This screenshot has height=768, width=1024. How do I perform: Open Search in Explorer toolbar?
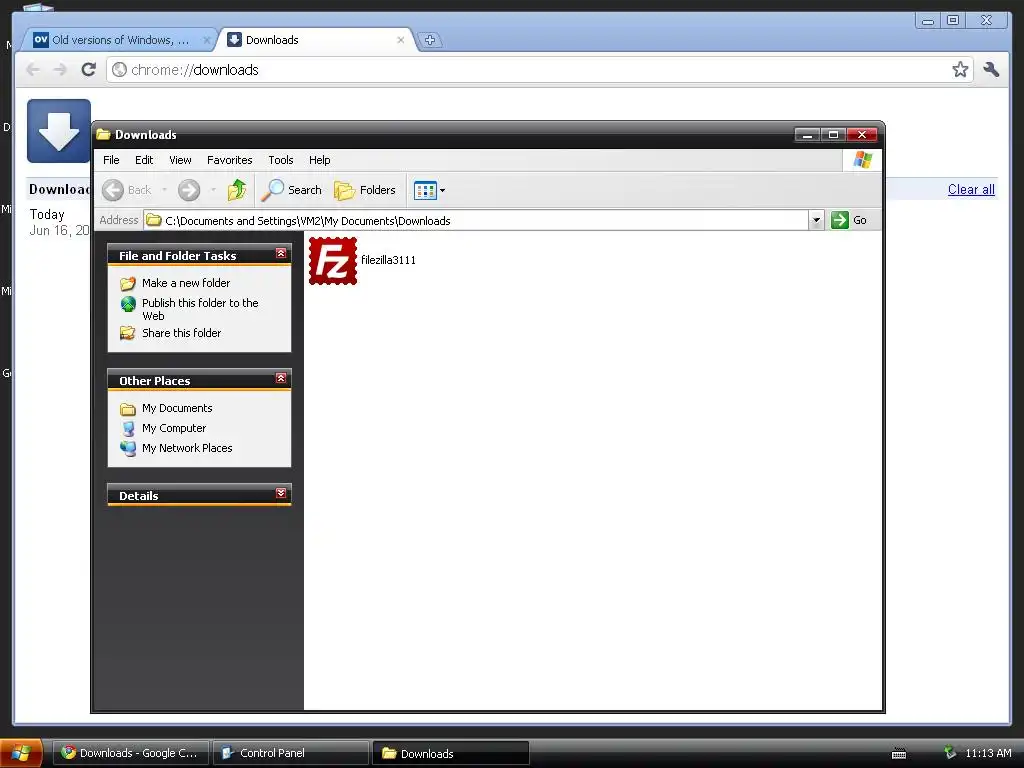tap(291, 190)
